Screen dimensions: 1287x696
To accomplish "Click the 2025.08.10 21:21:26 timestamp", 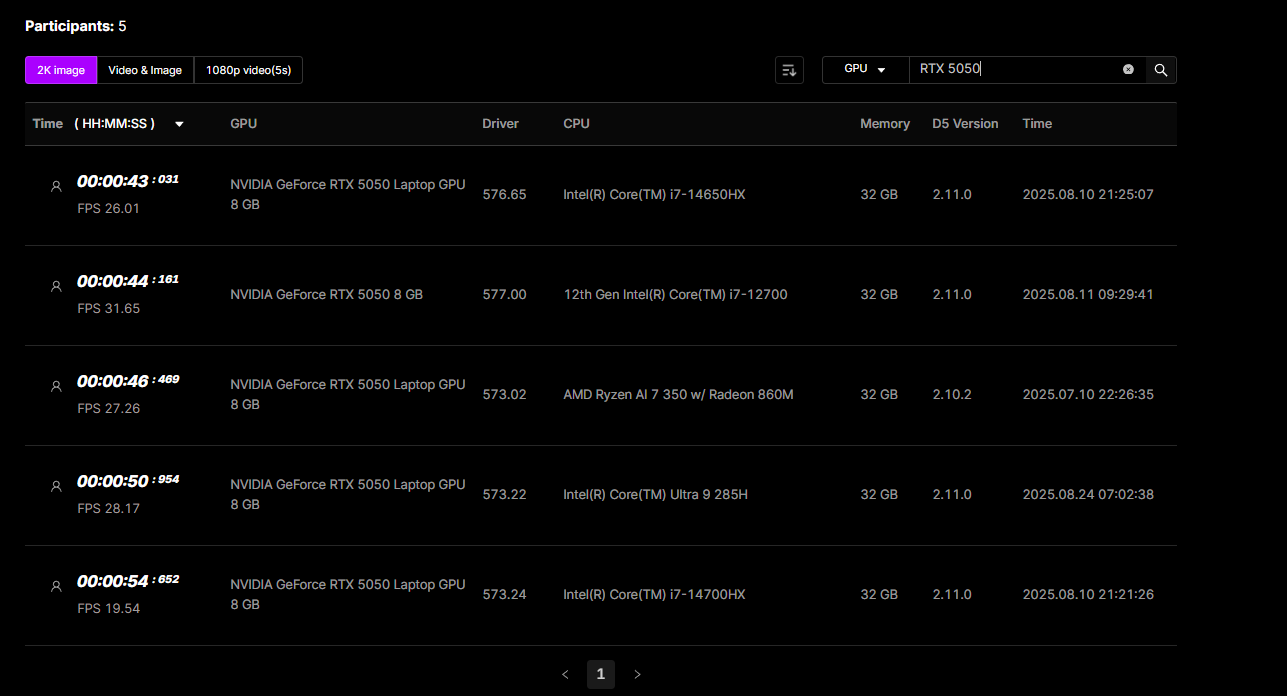I will (1088, 595).
